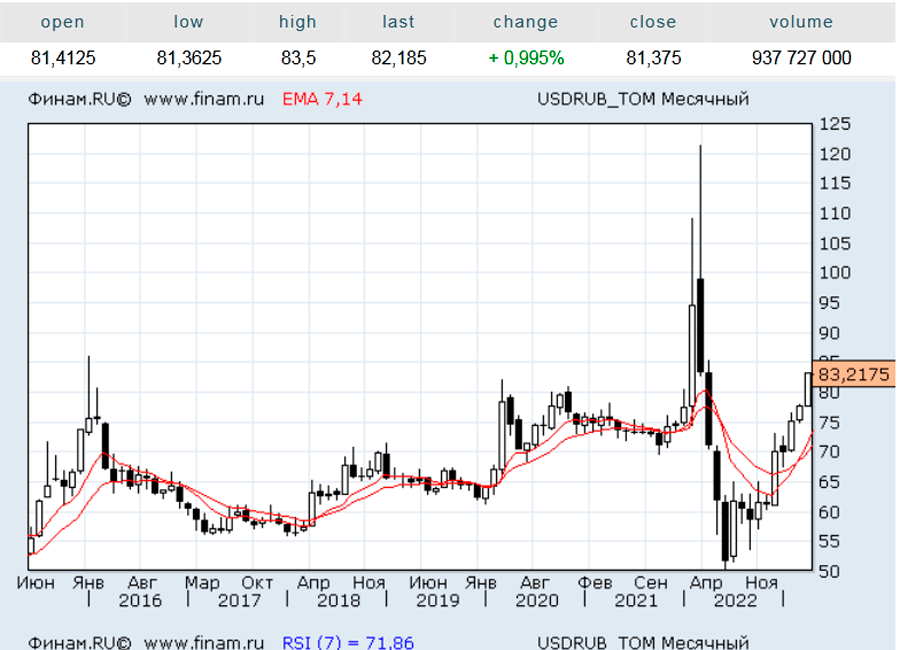Image resolution: width=900 pixels, height=650 pixels.
Task: Select the "volume" column header
Action: (x=800, y=22)
